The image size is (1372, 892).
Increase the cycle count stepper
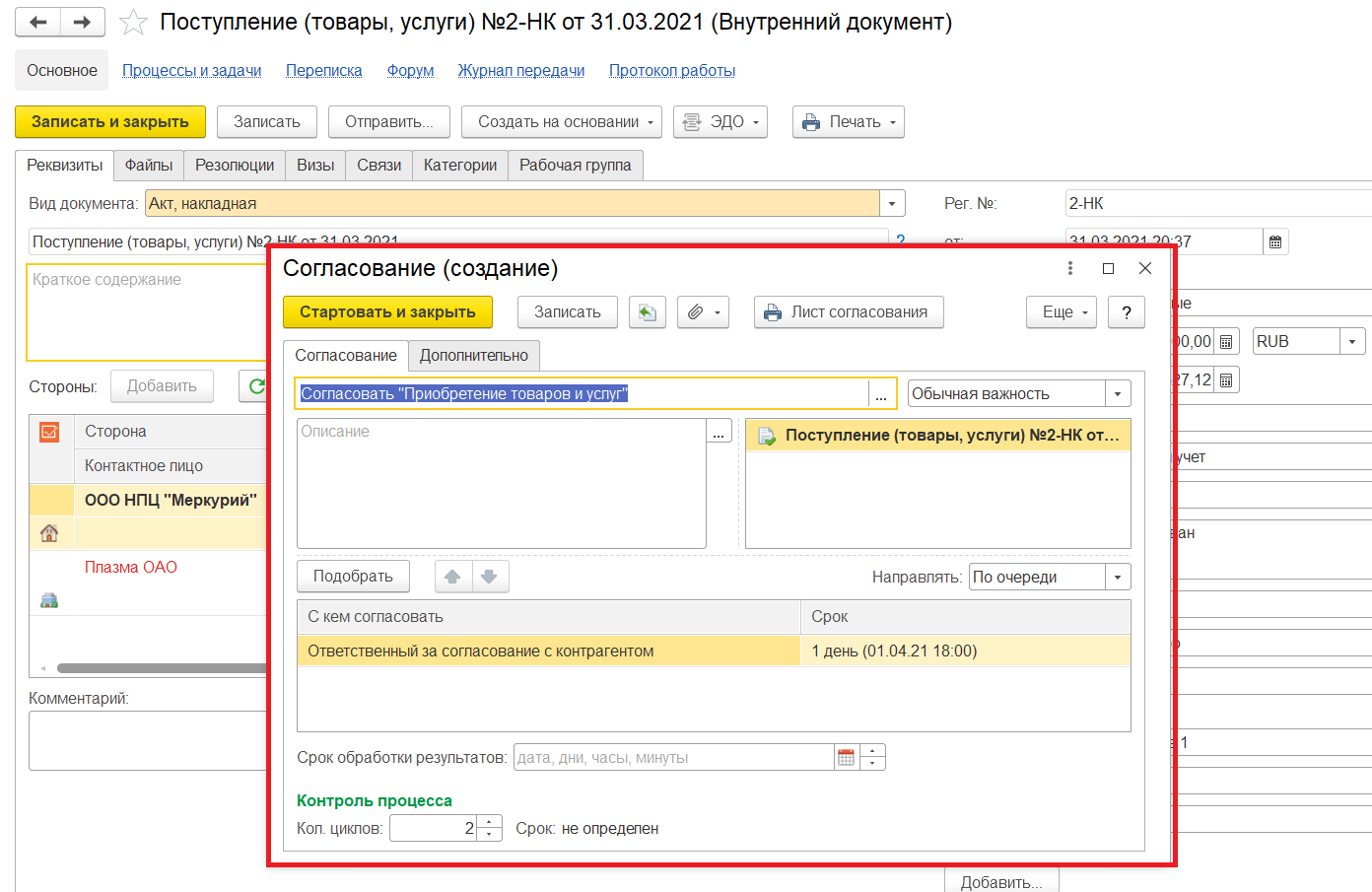click(x=490, y=822)
